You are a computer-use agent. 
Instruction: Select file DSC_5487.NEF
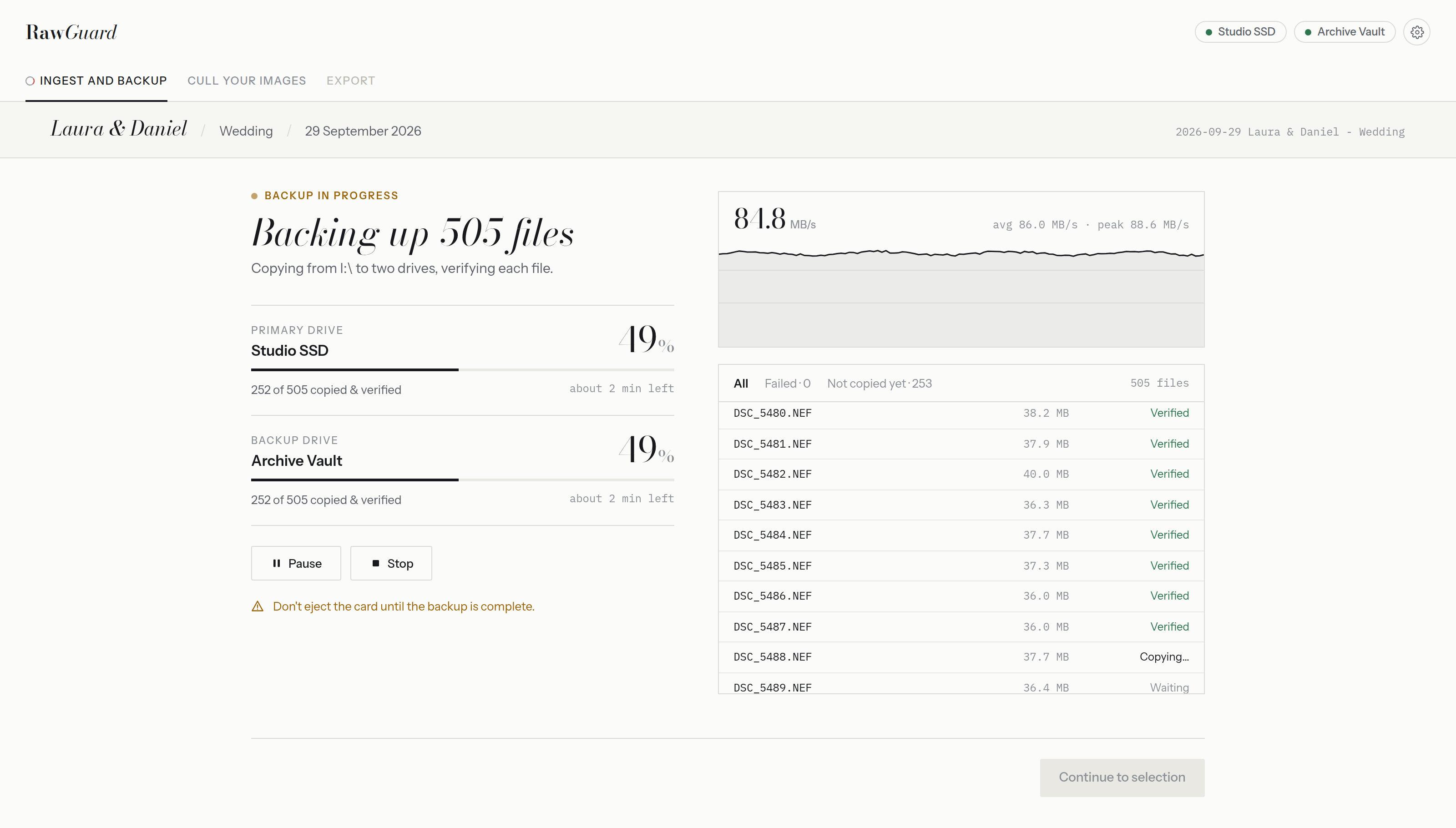pyautogui.click(x=961, y=627)
